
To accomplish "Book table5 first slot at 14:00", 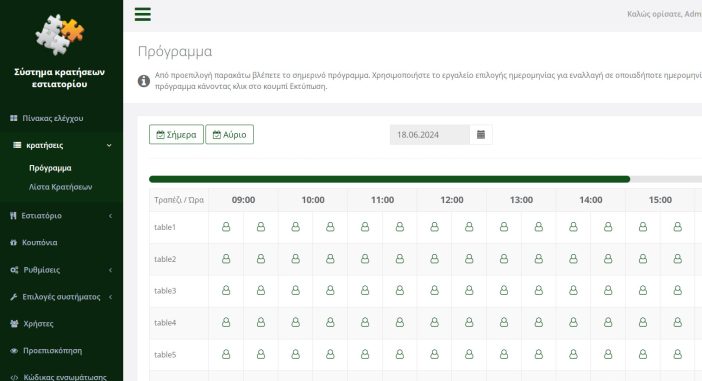I will click(573, 355).
